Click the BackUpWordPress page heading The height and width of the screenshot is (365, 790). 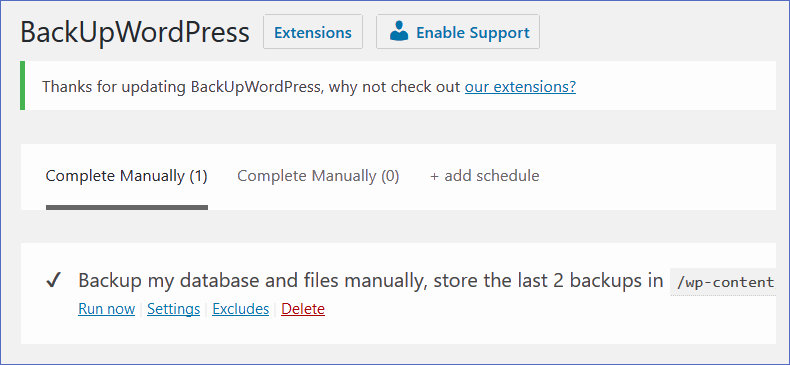point(135,32)
